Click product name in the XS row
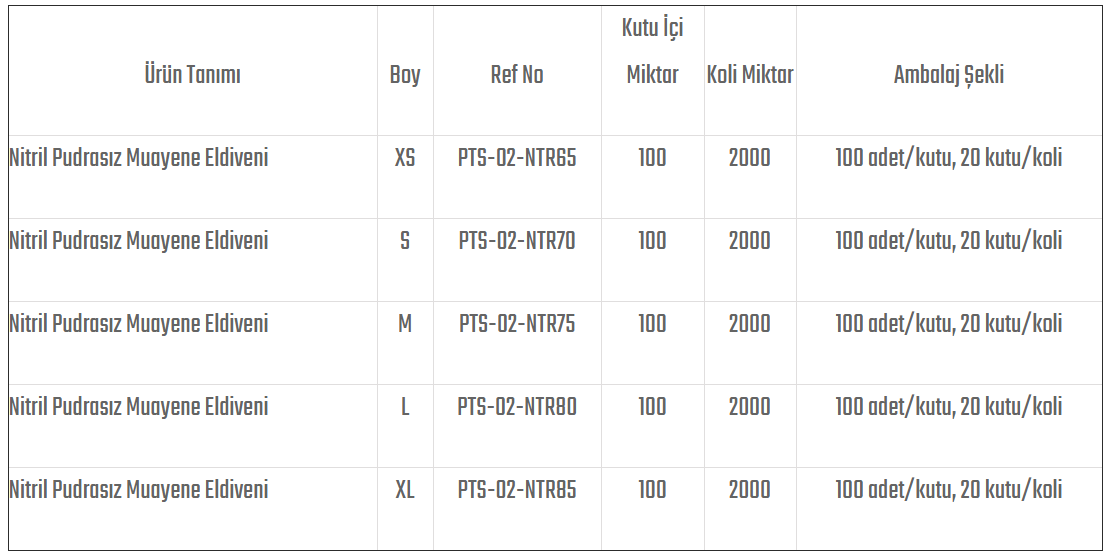Screen dimensions: 1111x558 pos(139,158)
